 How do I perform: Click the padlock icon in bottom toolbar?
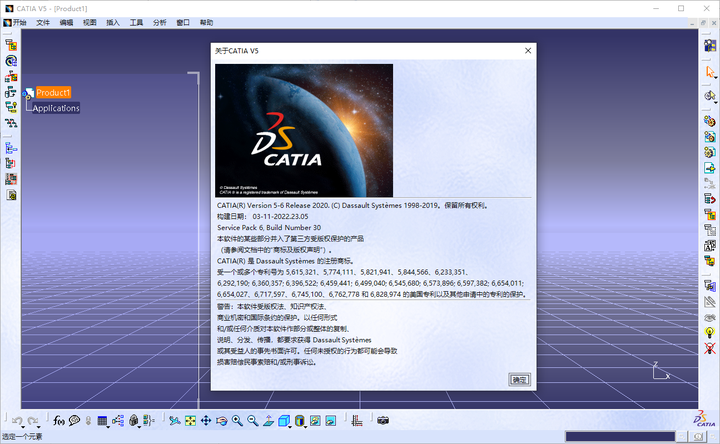pyautogui.click(x=133, y=420)
